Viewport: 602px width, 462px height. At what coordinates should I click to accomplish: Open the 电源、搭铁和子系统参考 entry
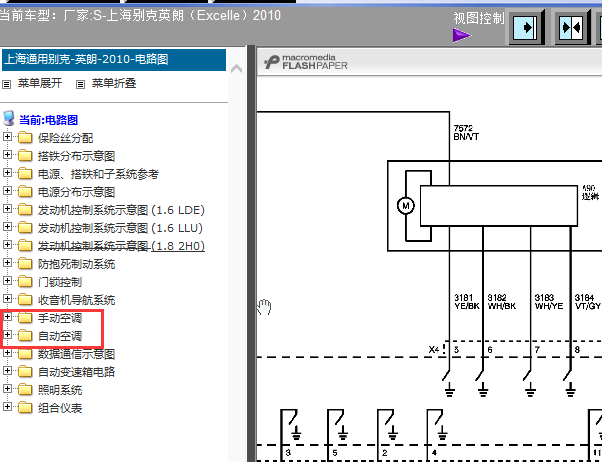click(x=98, y=174)
